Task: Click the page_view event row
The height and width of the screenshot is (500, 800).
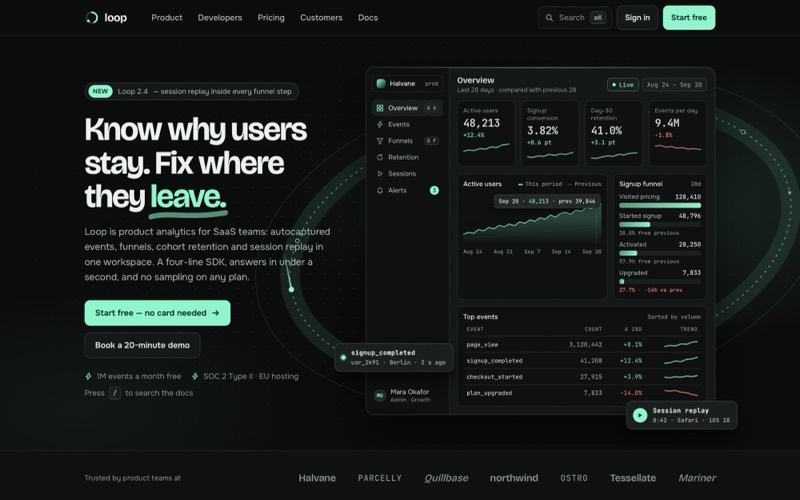Action: click(582, 345)
